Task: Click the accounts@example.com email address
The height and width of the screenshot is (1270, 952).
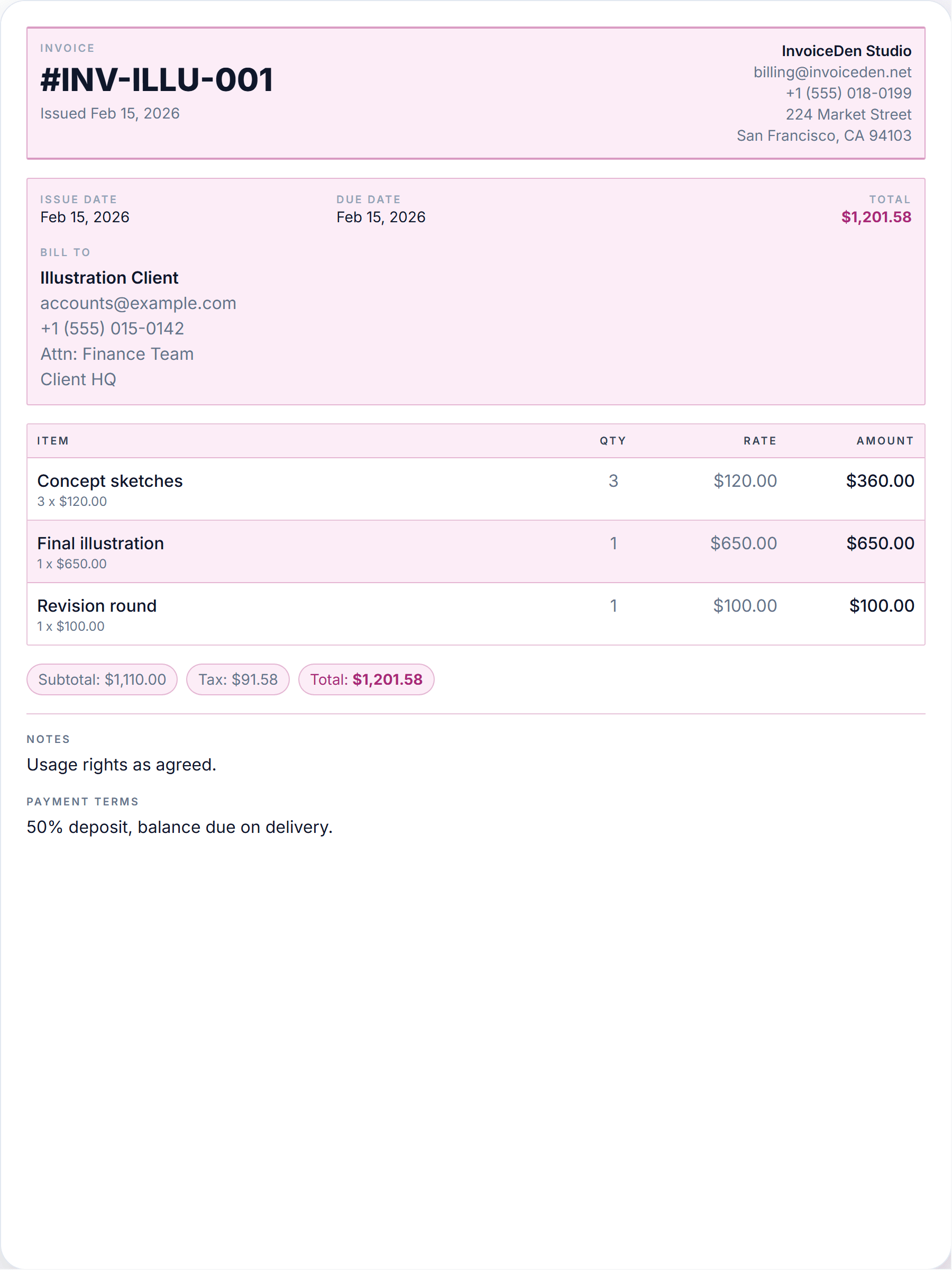Action: (138, 303)
